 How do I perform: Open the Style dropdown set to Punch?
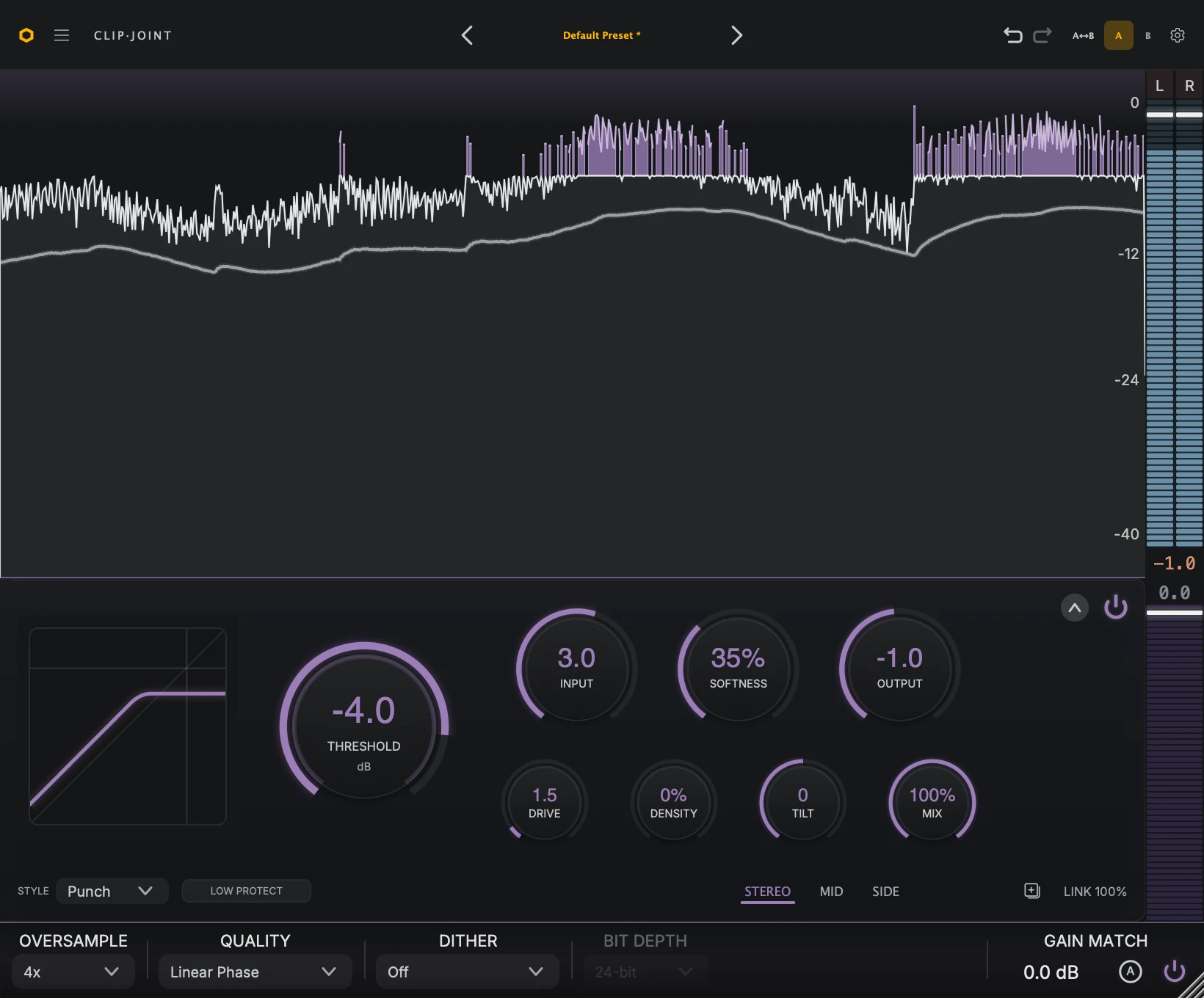click(112, 891)
